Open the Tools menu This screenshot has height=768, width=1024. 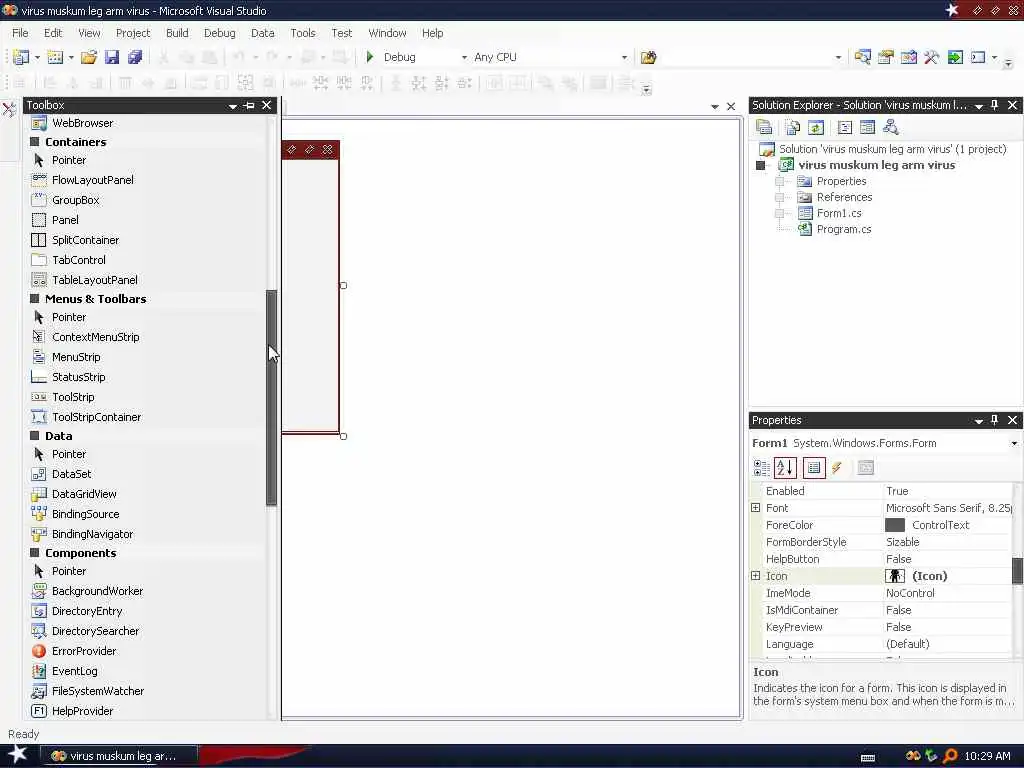click(303, 33)
